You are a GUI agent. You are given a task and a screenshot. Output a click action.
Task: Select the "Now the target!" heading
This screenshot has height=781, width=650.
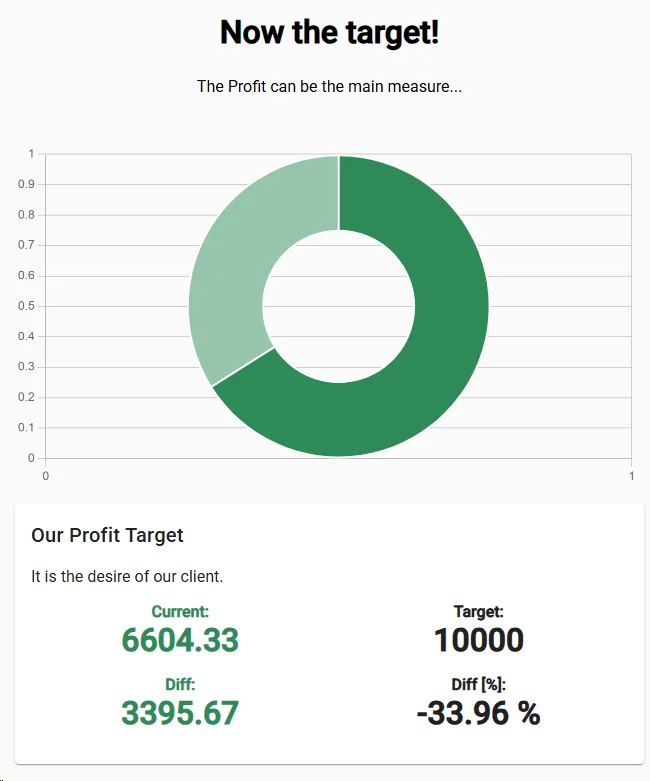(329, 32)
